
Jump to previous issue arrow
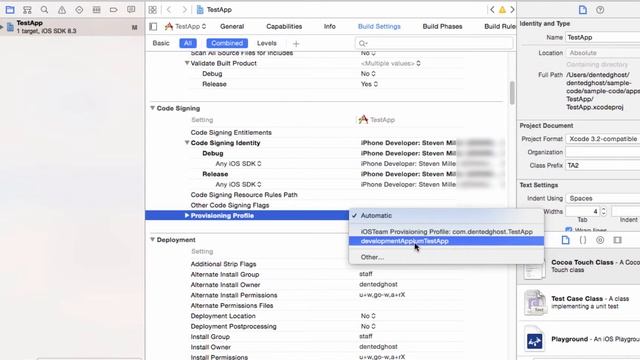tap(492, 10)
